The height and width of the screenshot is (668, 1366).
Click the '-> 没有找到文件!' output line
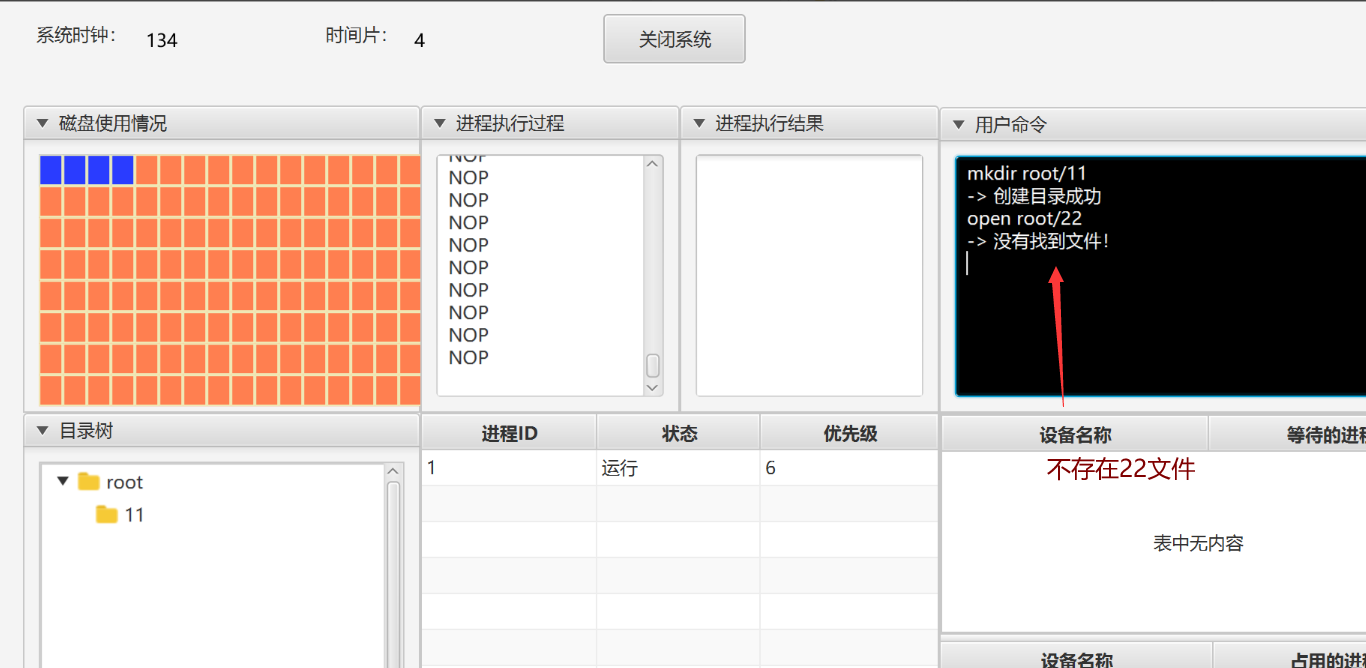pyautogui.click(x=1039, y=241)
